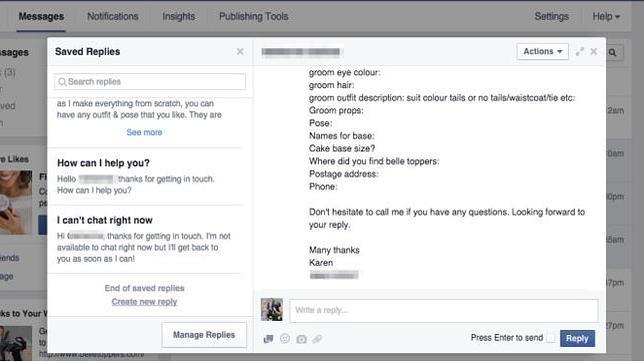The width and height of the screenshot is (644, 362).
Task: Go to Publishing Tools tab
Action: click(253, 16)
